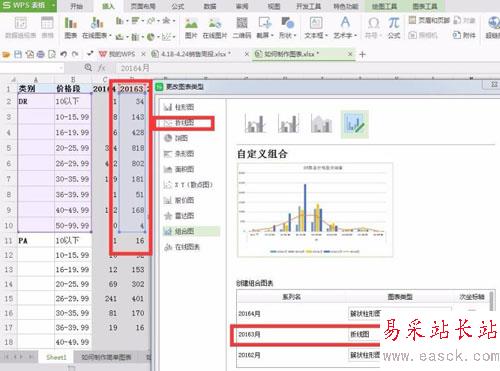
Task: Insert a picture with the 图片 icon
Action: tap(191, 27)
